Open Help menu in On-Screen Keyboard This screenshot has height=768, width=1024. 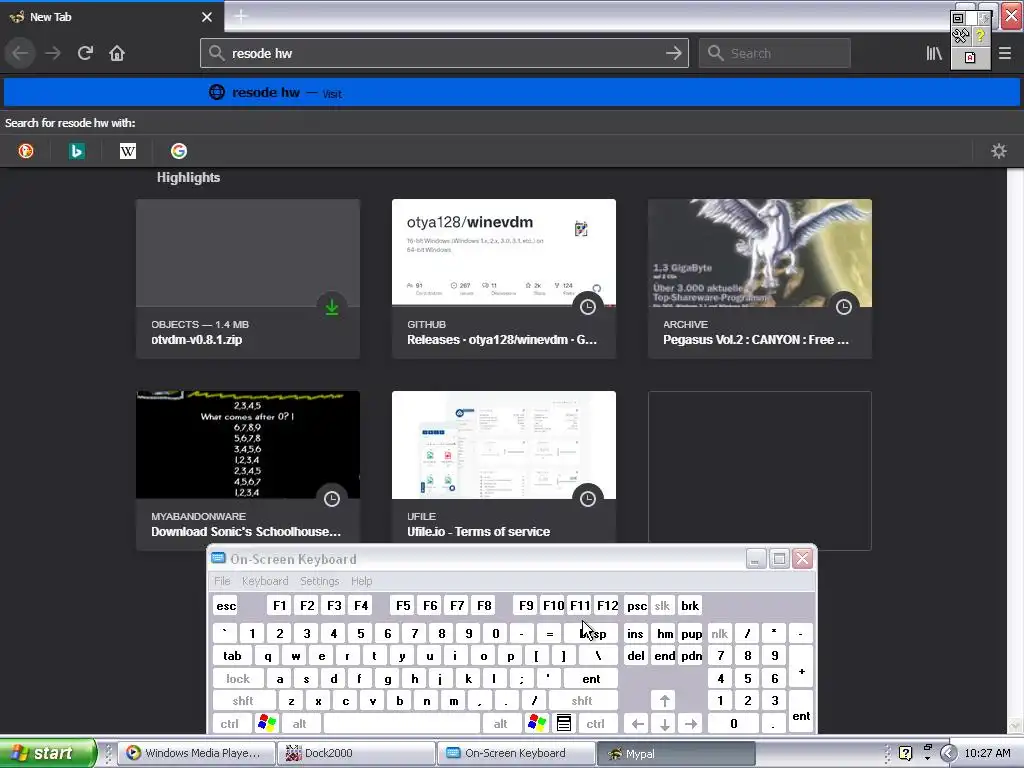coord(361,581)
